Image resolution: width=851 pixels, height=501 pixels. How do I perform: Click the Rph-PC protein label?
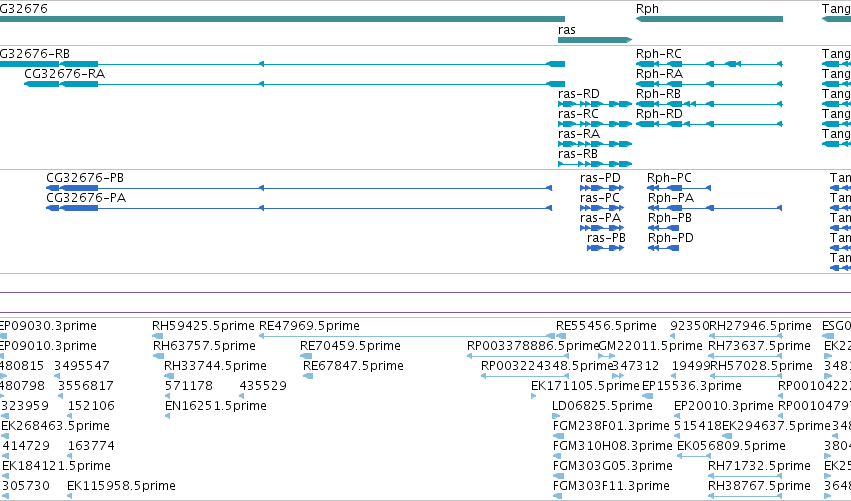(669, 178)
